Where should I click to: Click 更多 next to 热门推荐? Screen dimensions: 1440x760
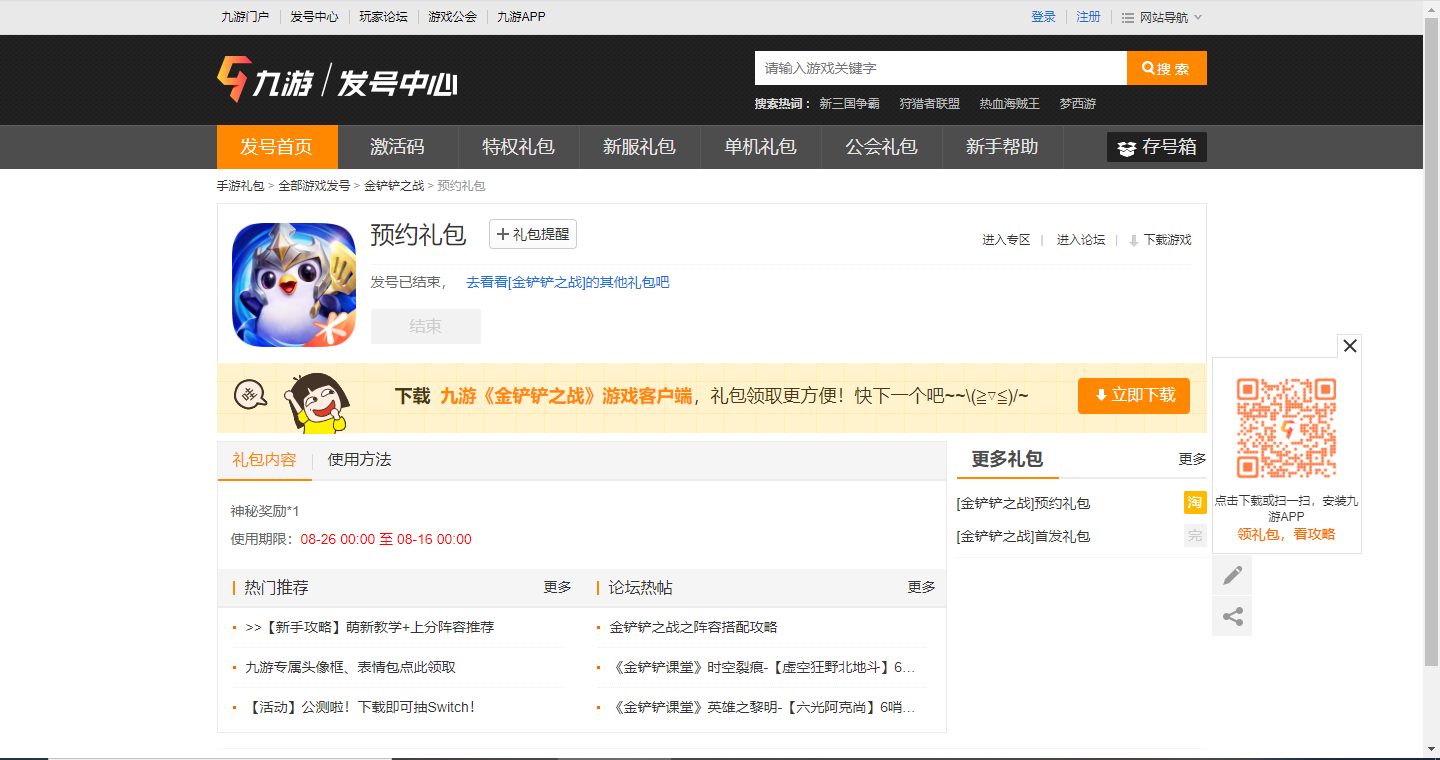[x=557, y=587]
